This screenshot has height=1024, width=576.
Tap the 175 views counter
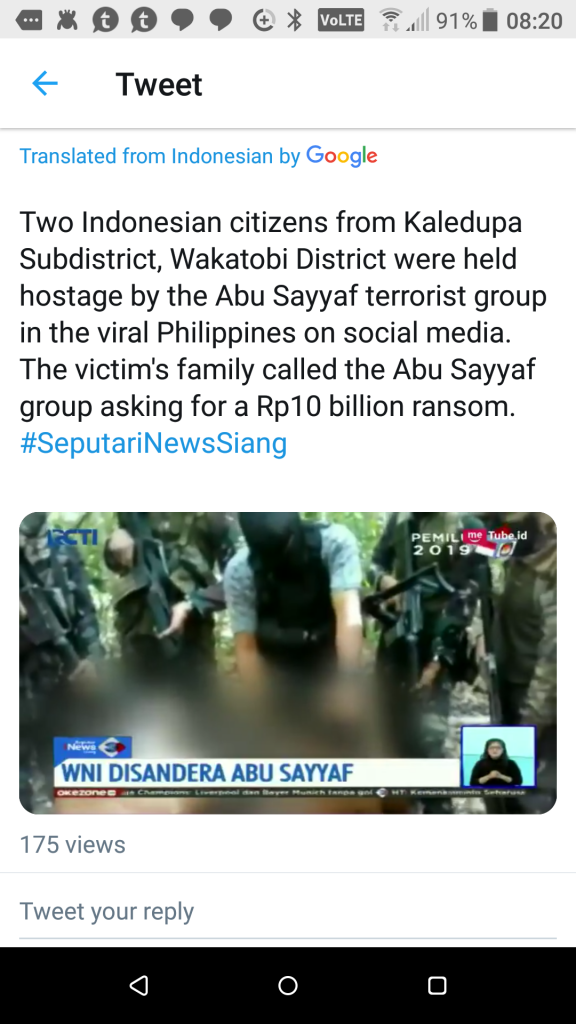(72, 844)
